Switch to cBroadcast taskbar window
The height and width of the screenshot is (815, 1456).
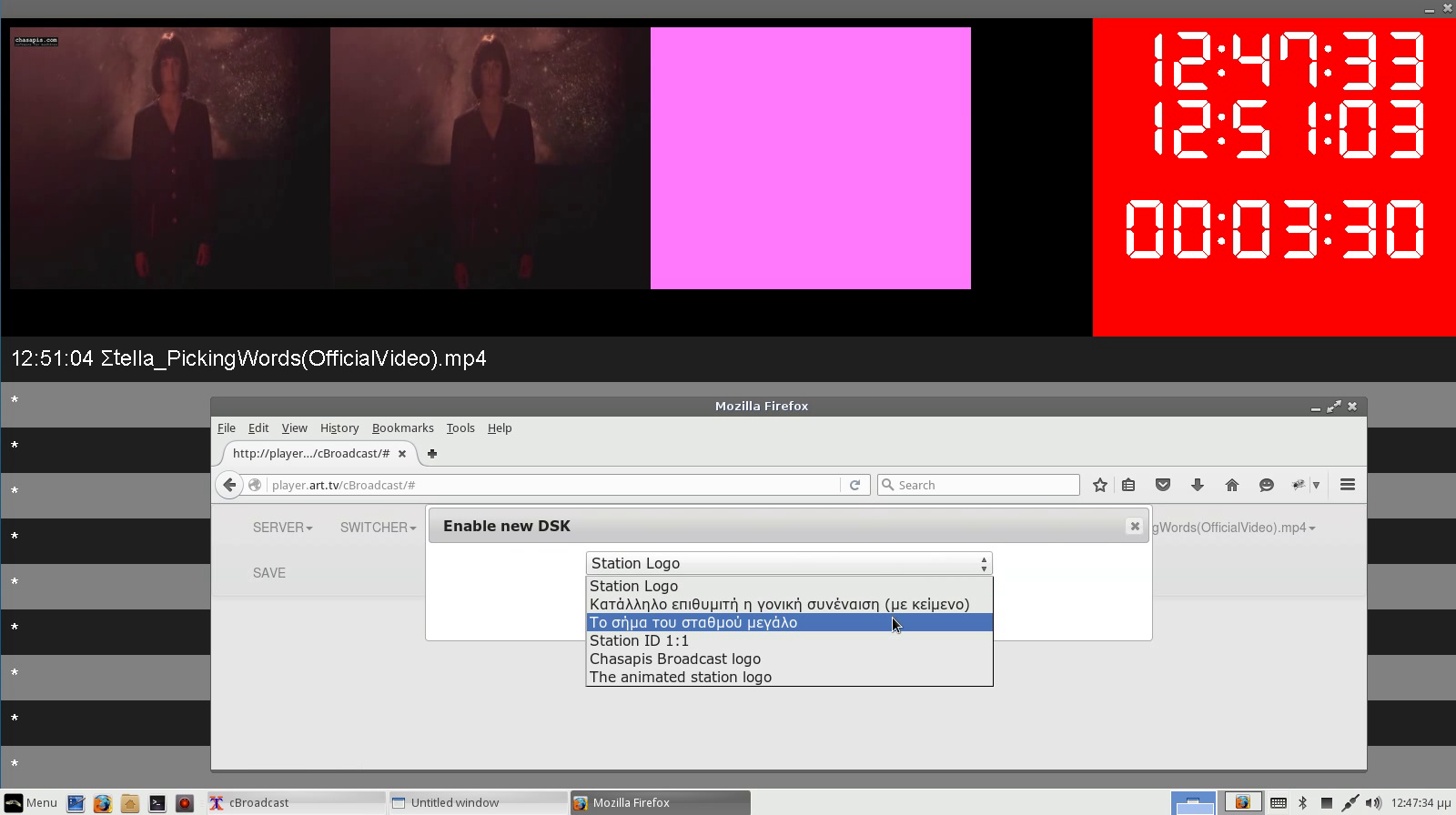(296, 802)
